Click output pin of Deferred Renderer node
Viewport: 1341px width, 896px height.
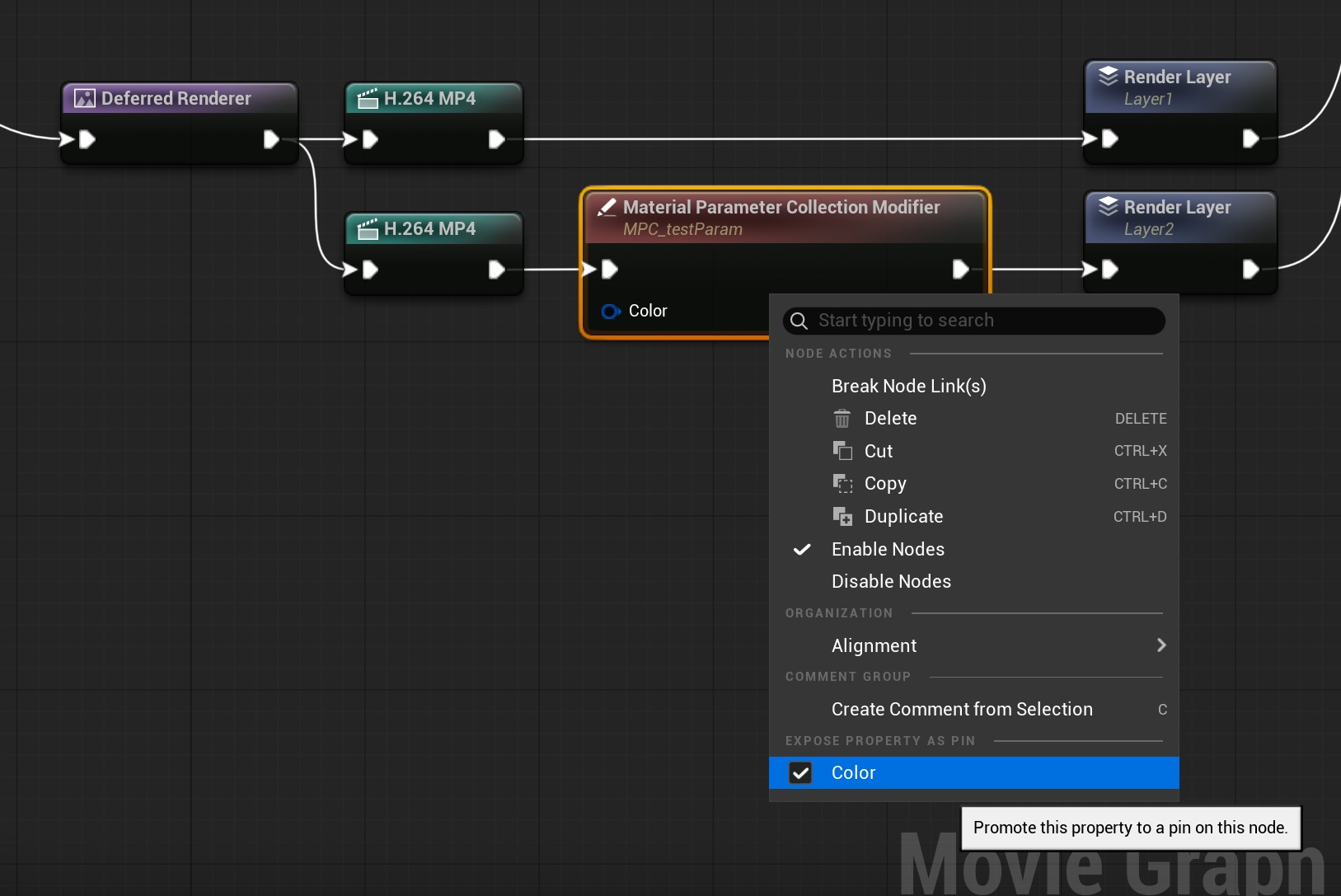pyautogui.click(x=270, y=139)
